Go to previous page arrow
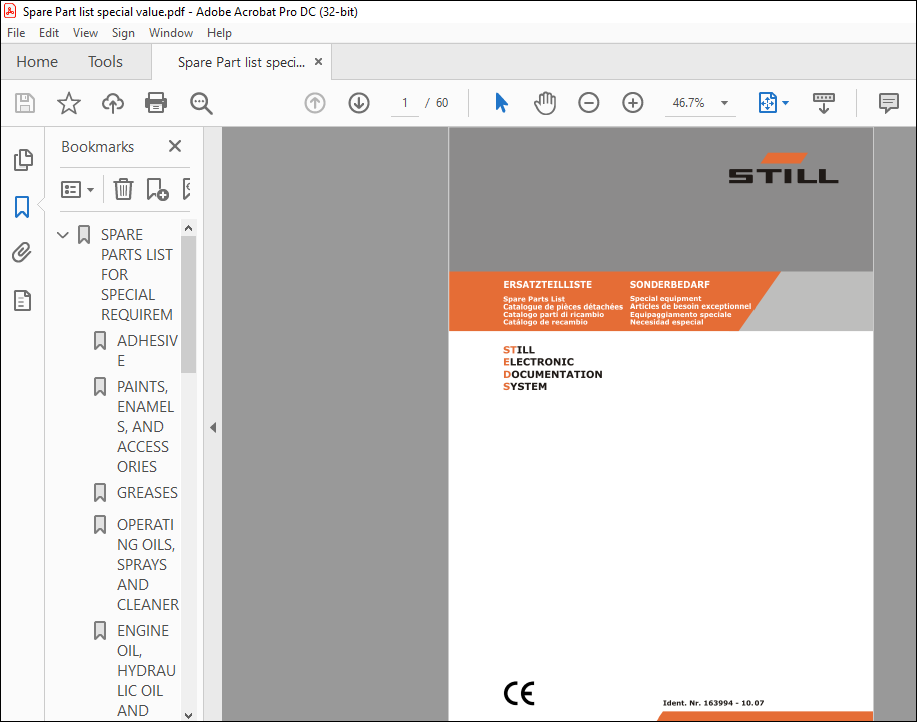 click(315, 103)
